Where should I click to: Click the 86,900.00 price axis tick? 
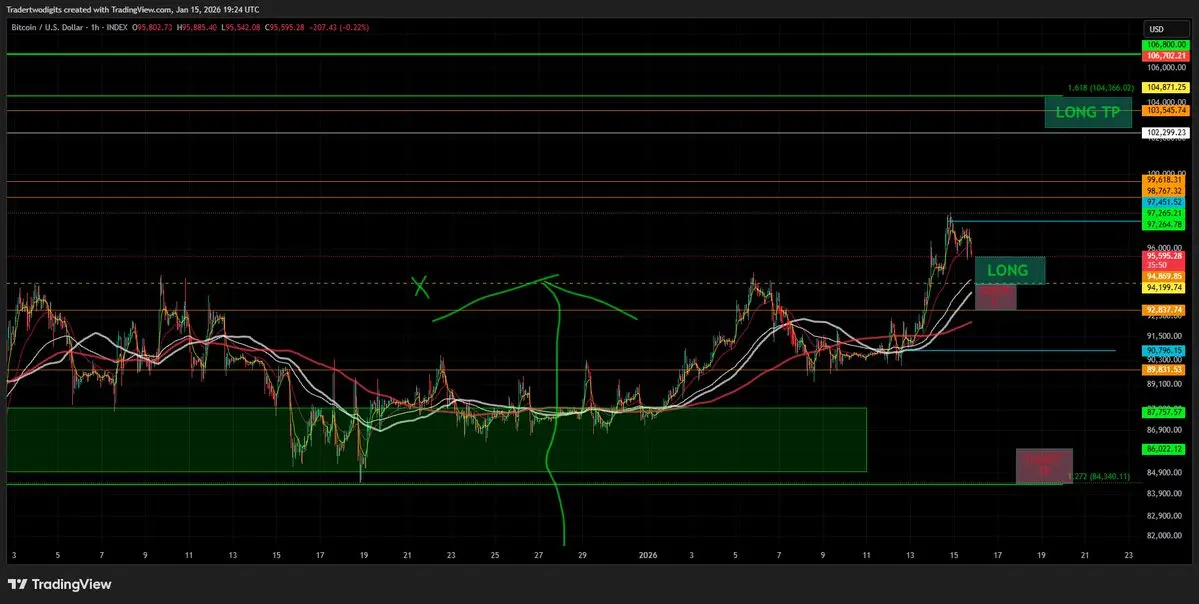click(1165, 431)
